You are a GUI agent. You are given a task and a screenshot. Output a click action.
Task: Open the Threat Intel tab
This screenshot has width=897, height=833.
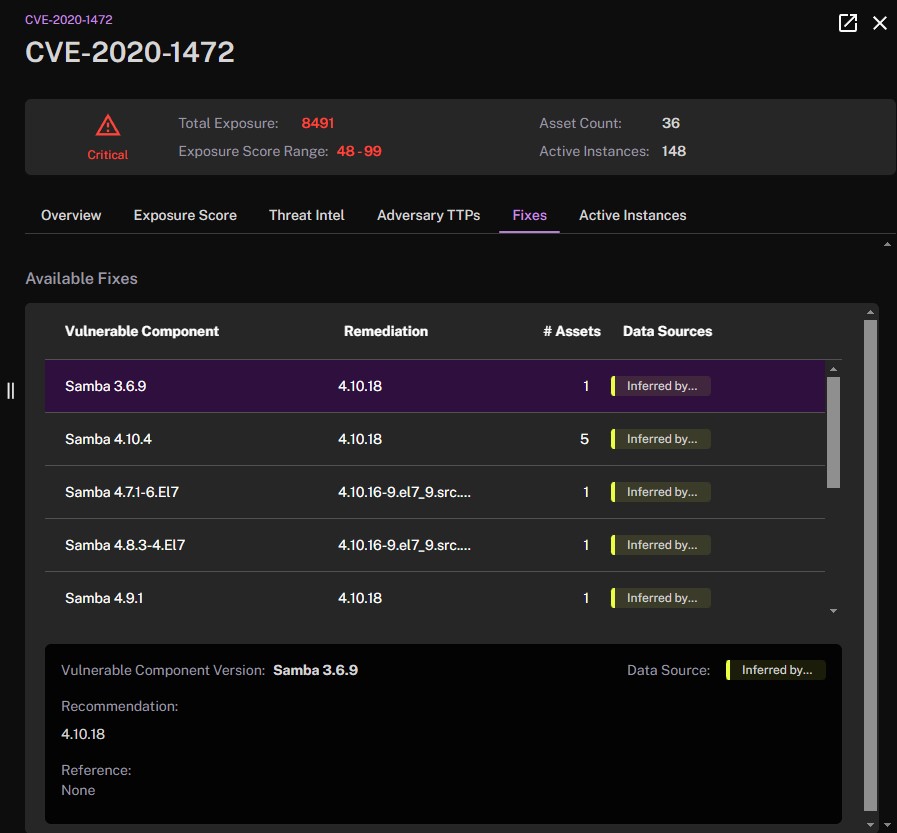tap(307, 215)
